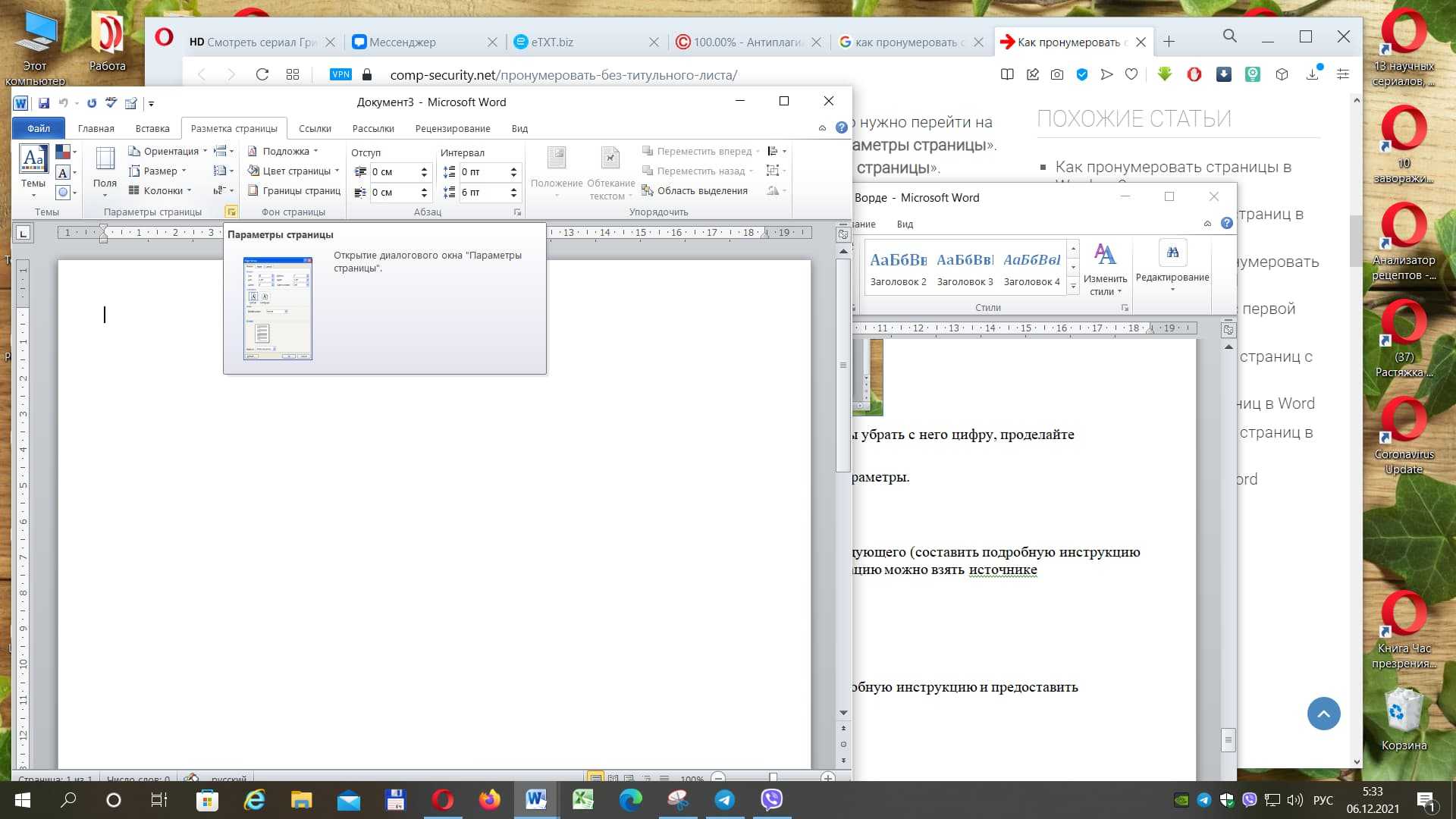Screen dimensions: 1456x819
Task: Open Viber from the taskbar
Action: click(x=771, y=800)
